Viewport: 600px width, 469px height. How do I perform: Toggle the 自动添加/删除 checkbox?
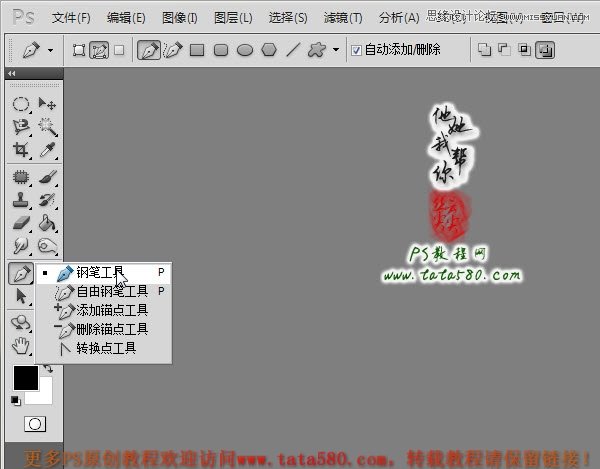coord(356,50)
